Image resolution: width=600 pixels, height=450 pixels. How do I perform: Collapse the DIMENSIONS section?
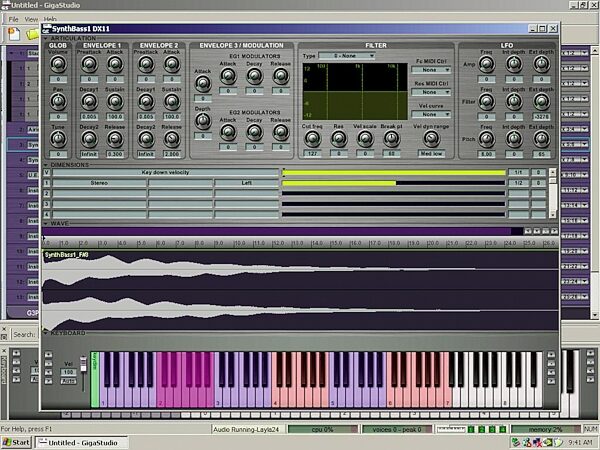(x=46, y=165)
